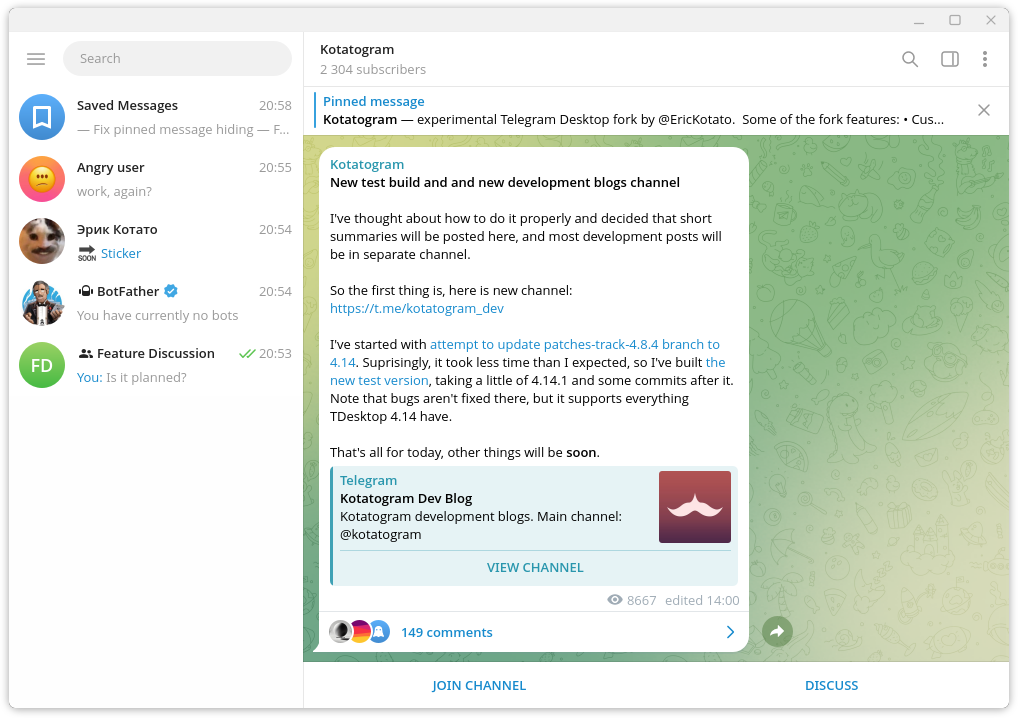Click the Feature Discussion FD avatar
The image size is (1018, 718).
coord(42,365)
